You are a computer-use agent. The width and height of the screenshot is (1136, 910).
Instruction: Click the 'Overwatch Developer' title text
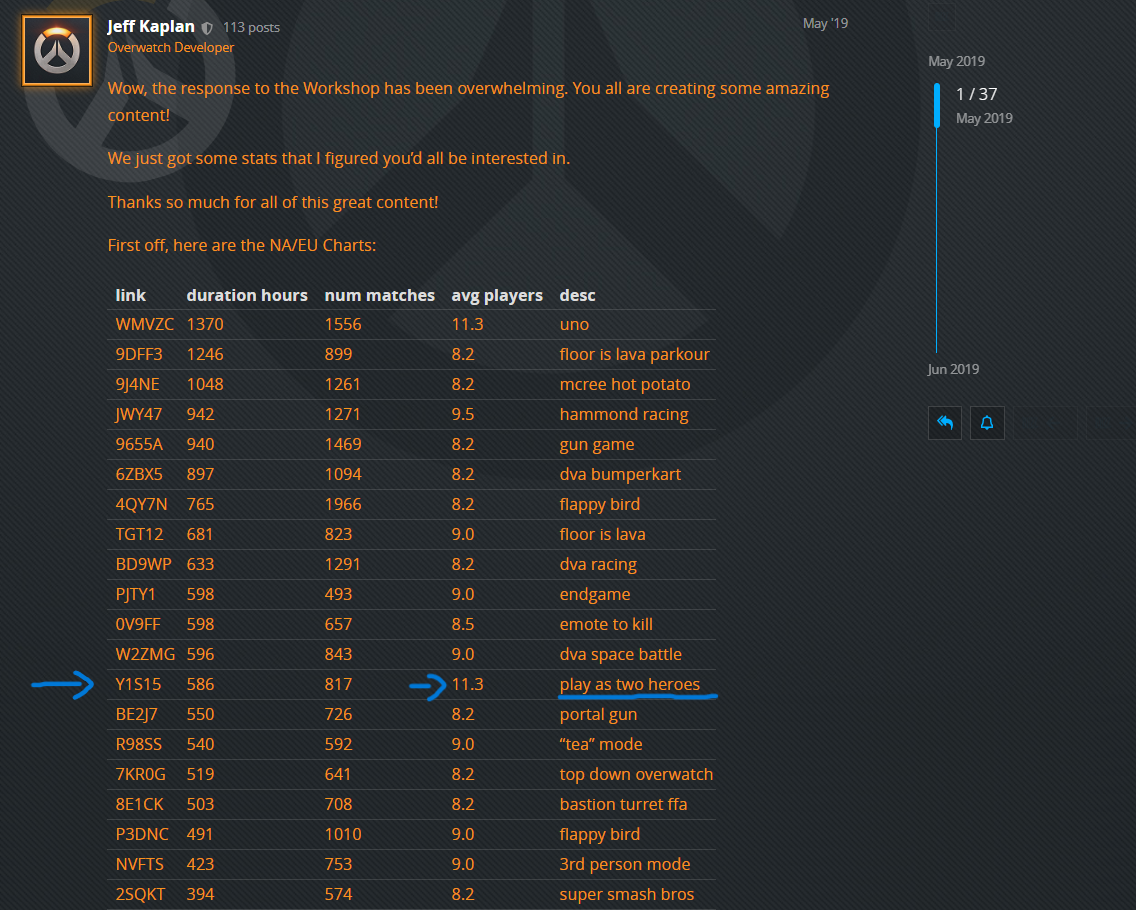pyautogui.click(x=171, y=48)
